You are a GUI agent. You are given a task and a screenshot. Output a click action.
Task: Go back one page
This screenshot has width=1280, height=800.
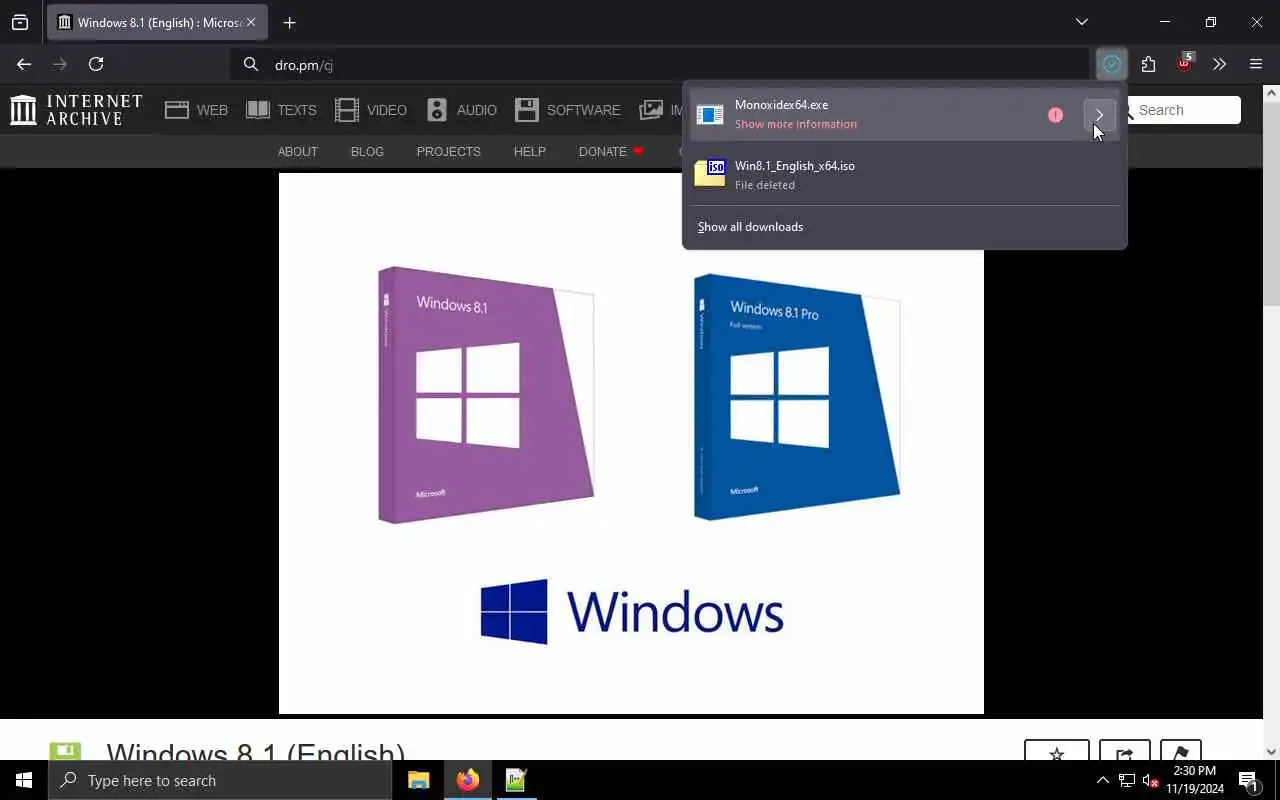point(24,64)
